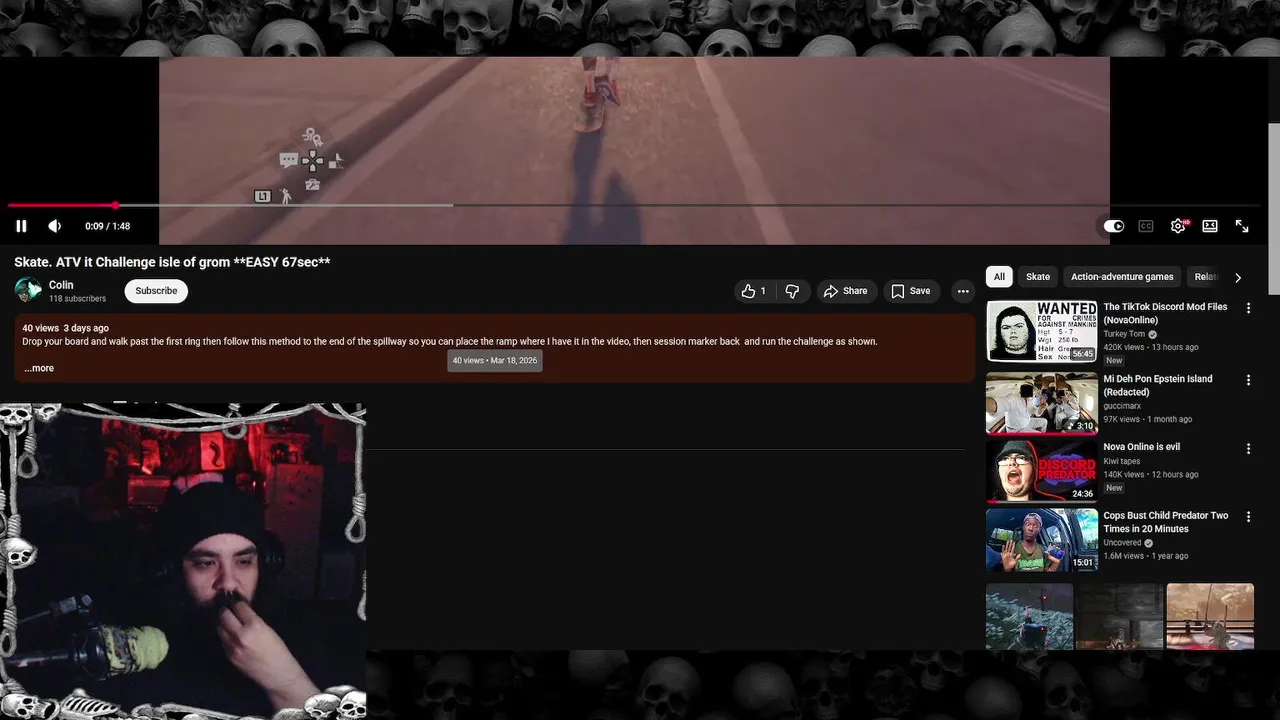Screen dimensions: 1280x720
Task: Open Cops Bust Child Predator title
Action: click(1165, 522)
